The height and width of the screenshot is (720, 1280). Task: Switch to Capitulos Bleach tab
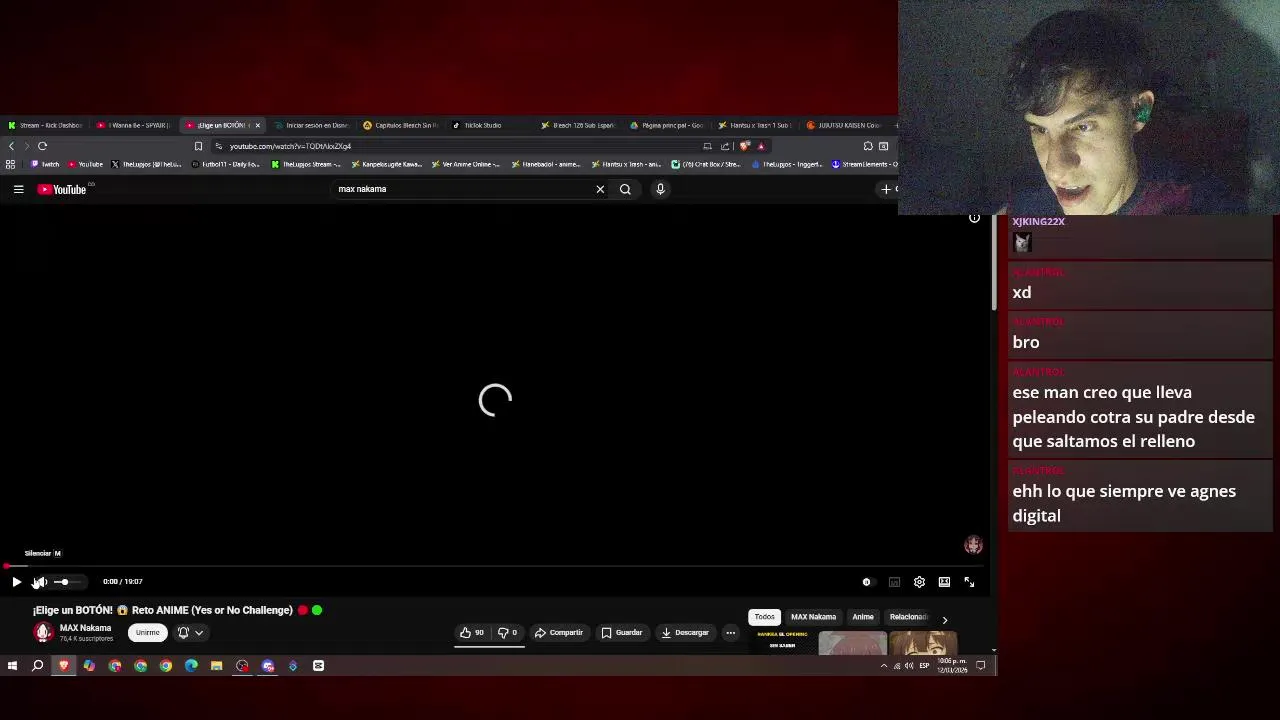tap(400, 125)
